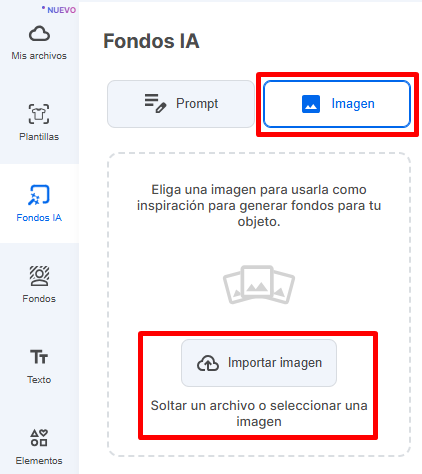Click the Elementos sidebar label
Viewport: 422px width, 474px height.
39,461
